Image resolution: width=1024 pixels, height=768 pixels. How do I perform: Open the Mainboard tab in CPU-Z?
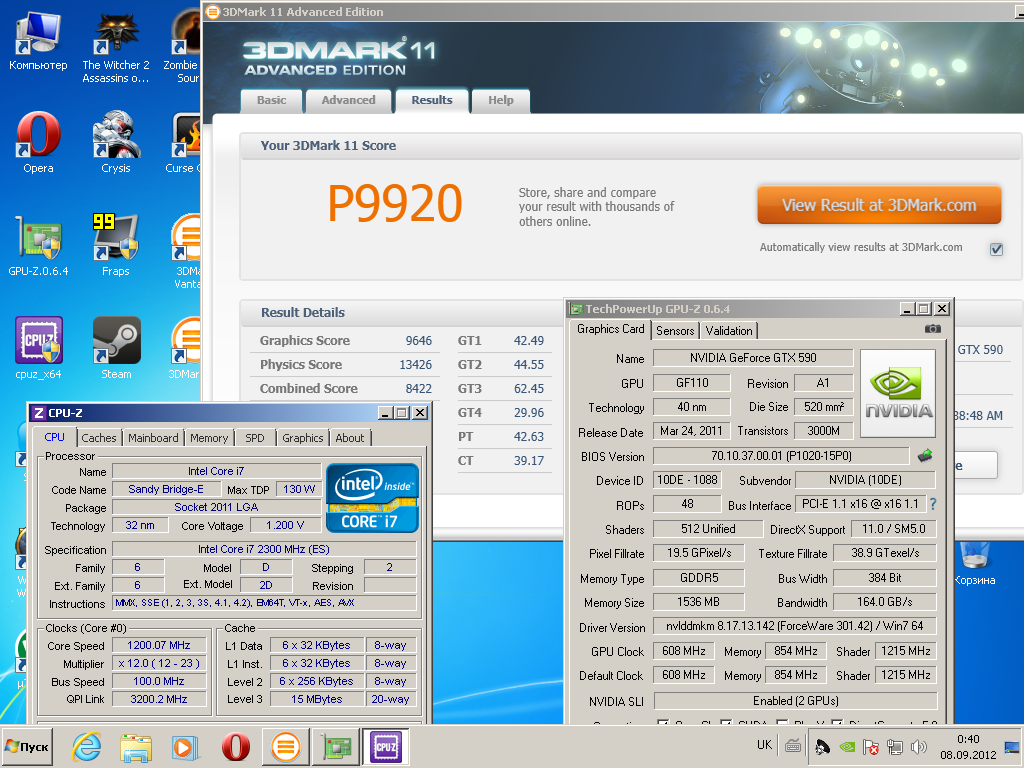coord(153,438)
